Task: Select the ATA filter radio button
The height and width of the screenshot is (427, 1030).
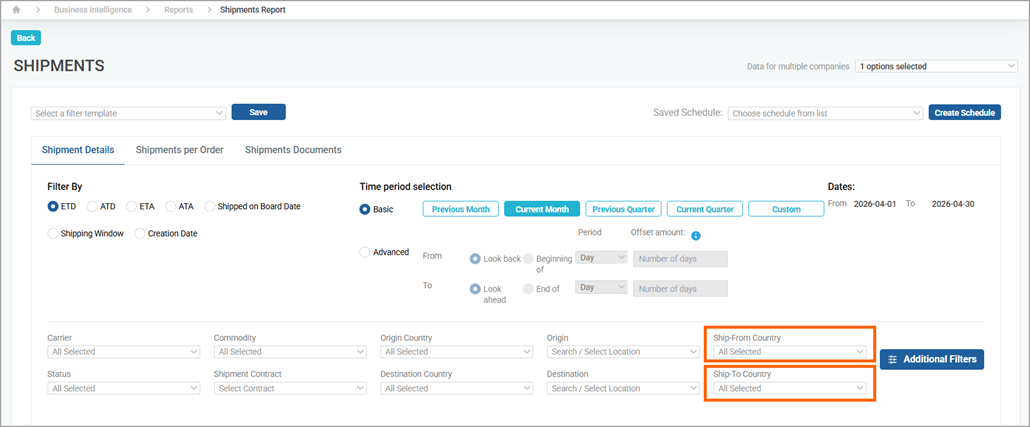Action: (171, 206)
